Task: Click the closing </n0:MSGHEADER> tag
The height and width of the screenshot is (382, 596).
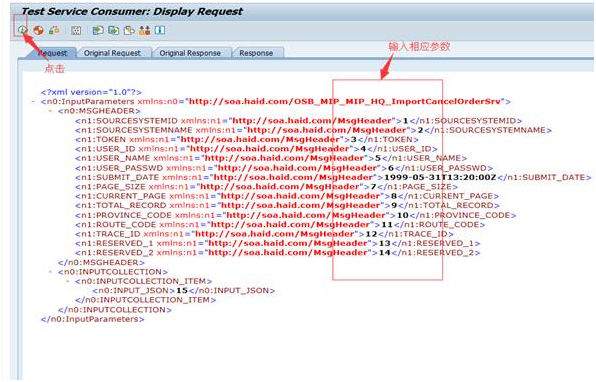Action: (101, 262)
